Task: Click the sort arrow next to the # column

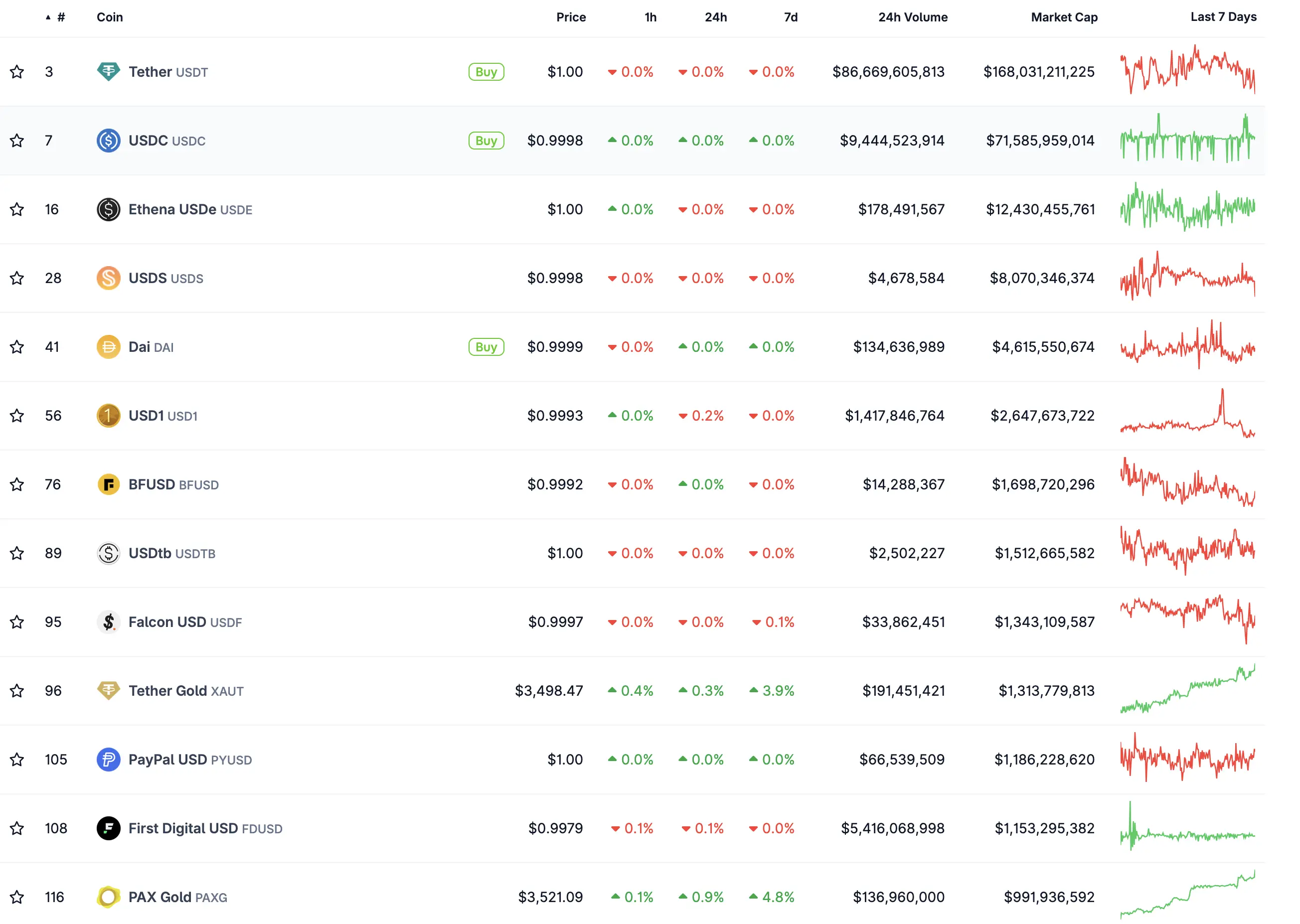Action: click(x=48, y=17)
